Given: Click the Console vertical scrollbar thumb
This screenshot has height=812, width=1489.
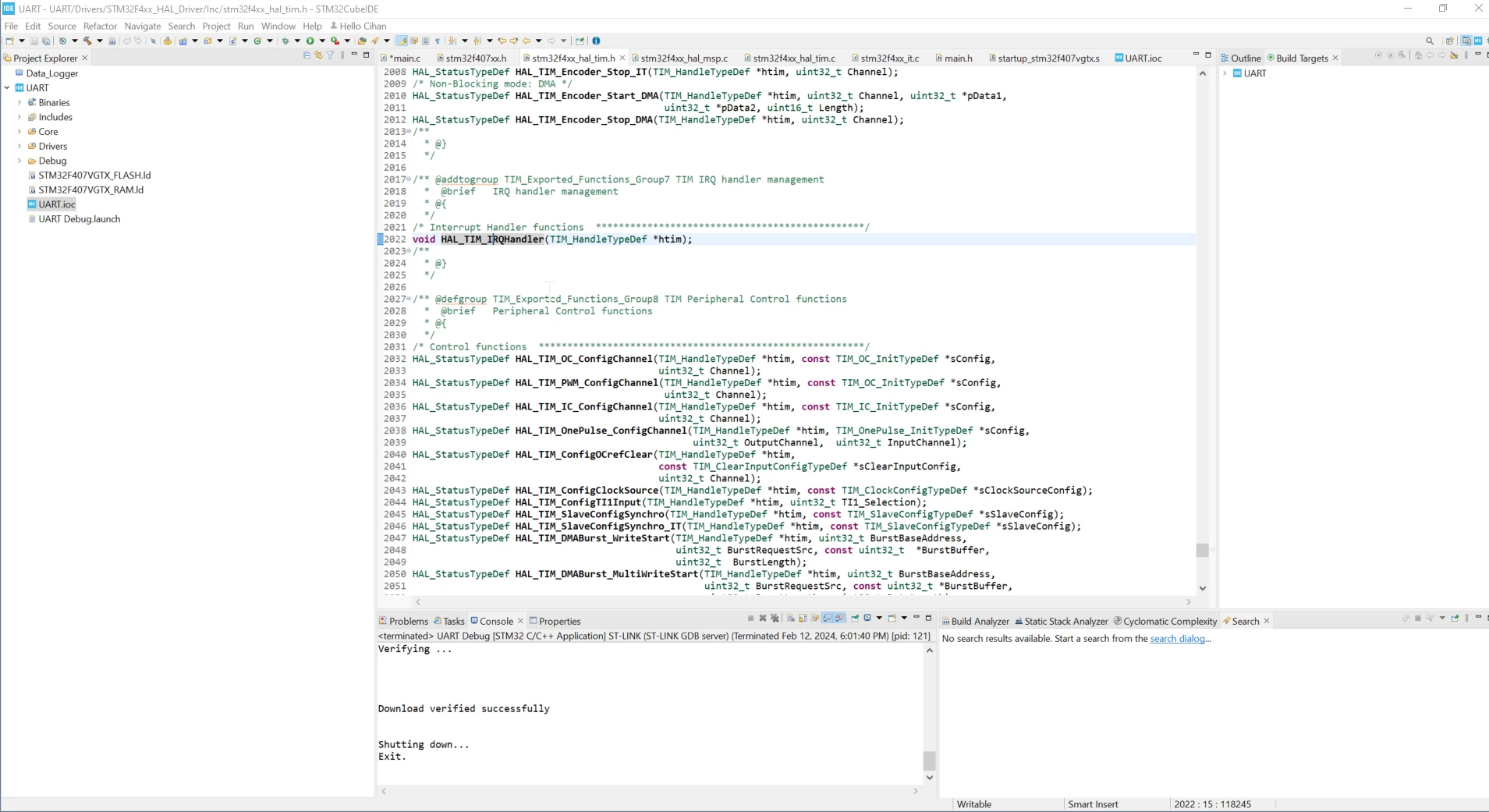Looking at the screenshot, I should (x=929, y=761).
